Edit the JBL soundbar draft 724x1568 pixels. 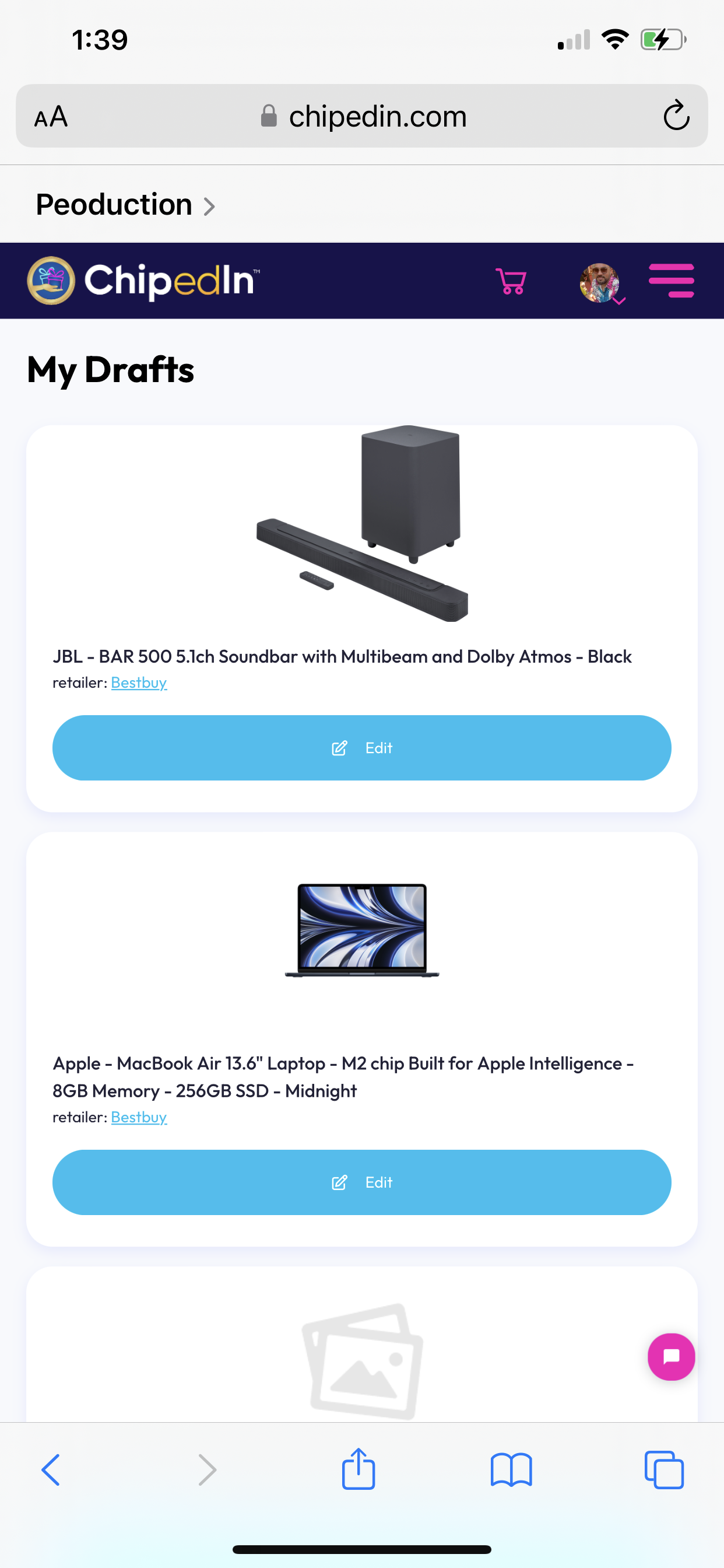(x=362, y=747)
